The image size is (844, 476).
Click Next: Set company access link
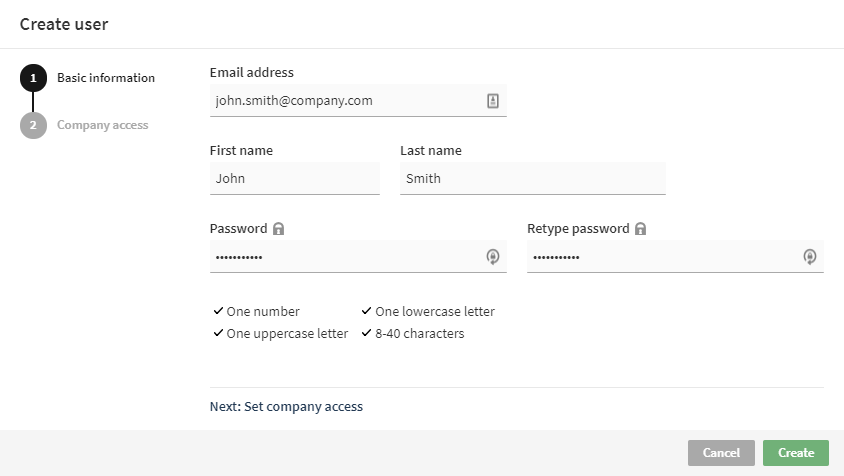286,407
